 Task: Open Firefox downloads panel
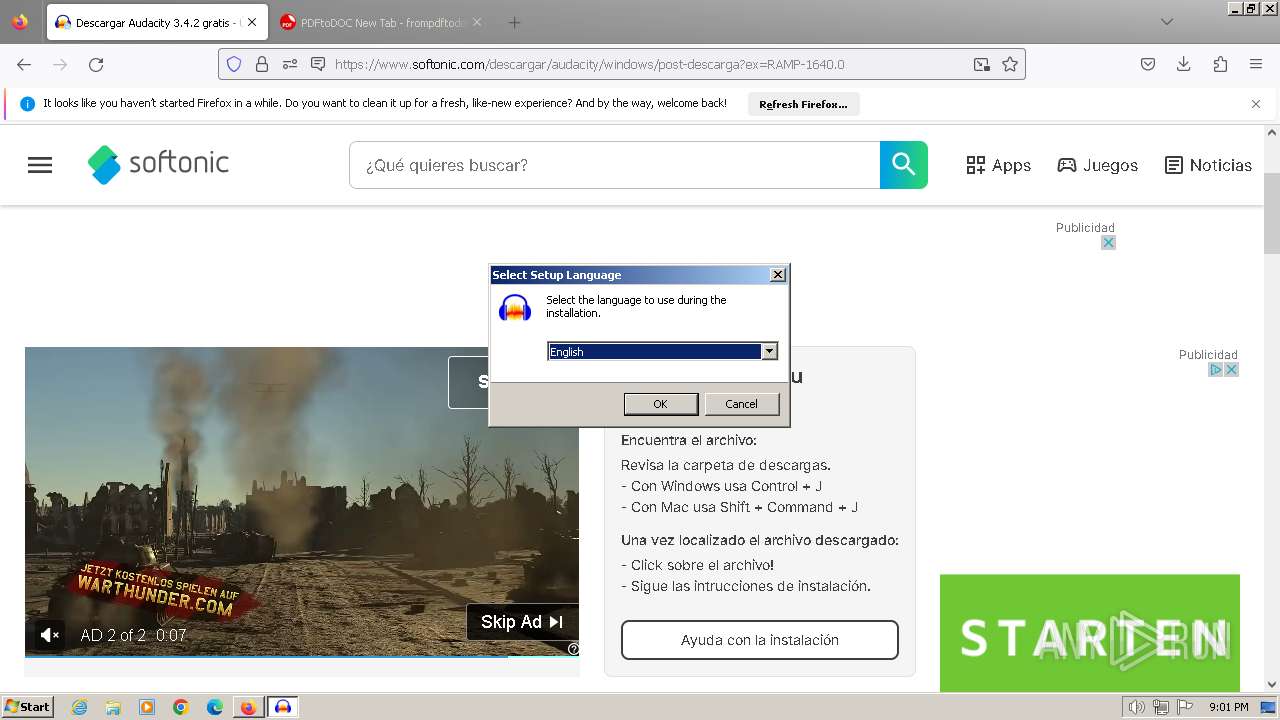click(x=1184, y=64)
